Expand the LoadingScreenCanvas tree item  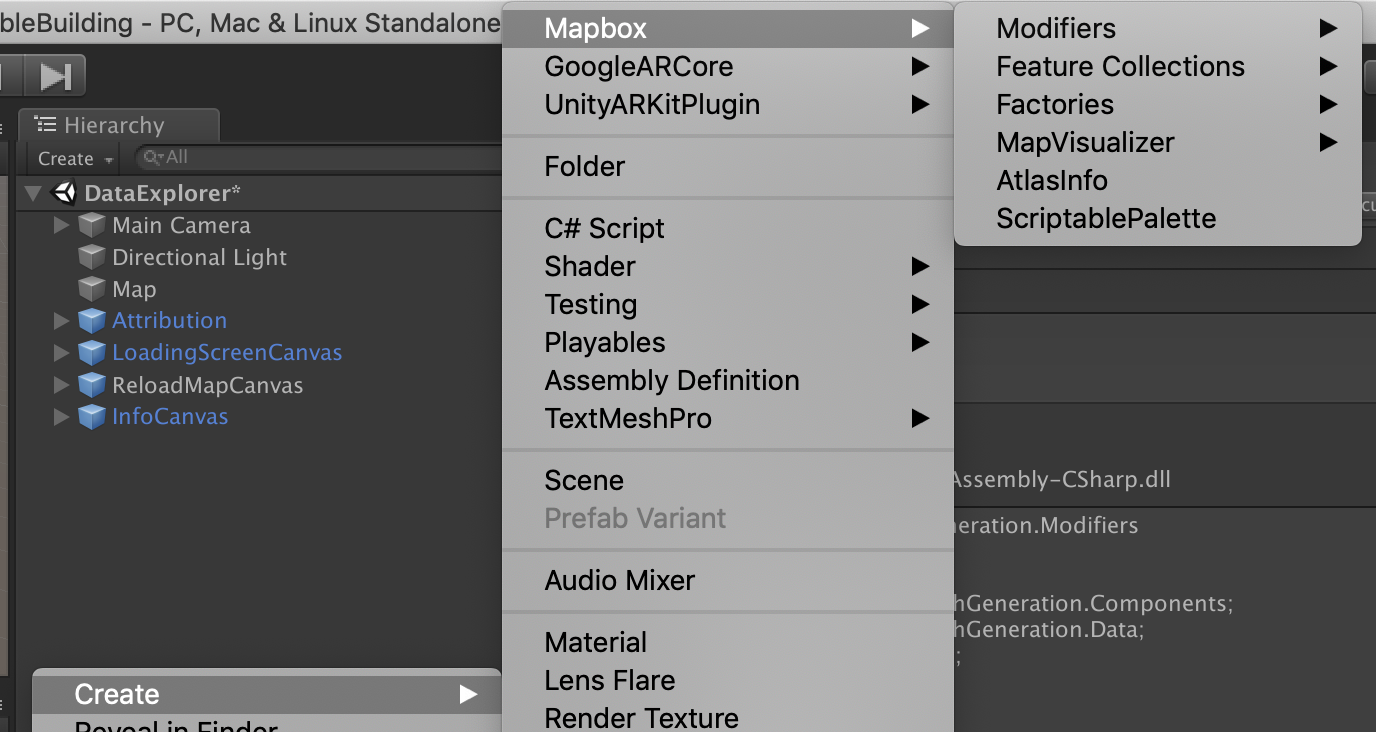click(61, 352)
